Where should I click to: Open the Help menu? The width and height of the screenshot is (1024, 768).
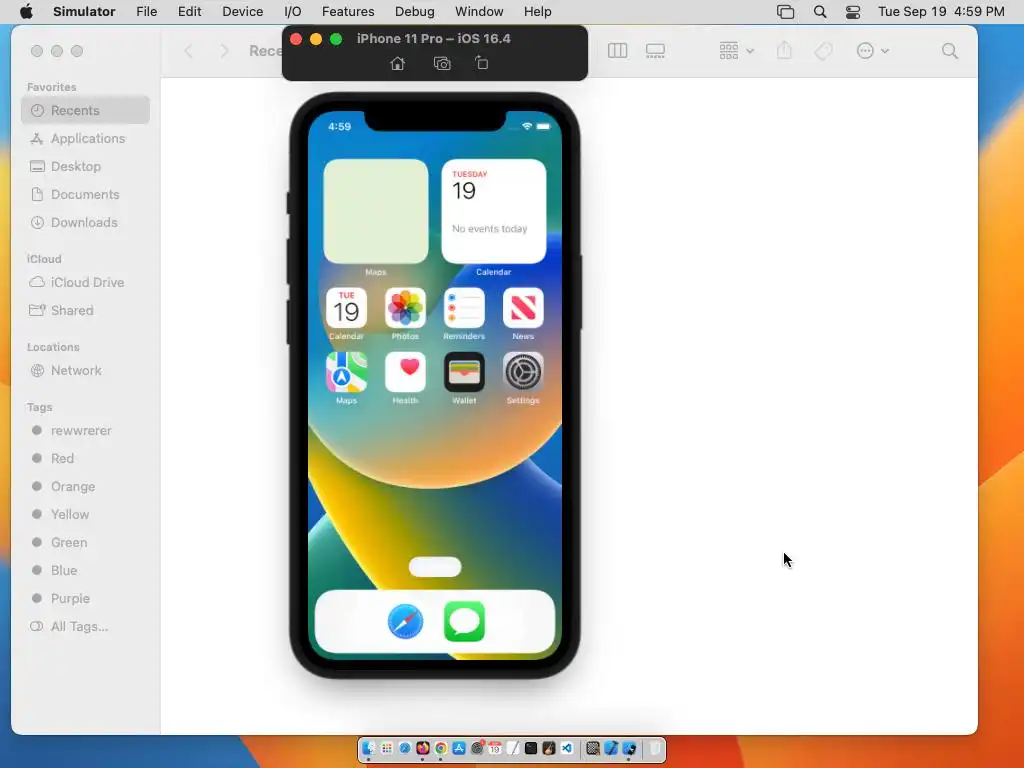pyautogui.click(x=537, y=12)
